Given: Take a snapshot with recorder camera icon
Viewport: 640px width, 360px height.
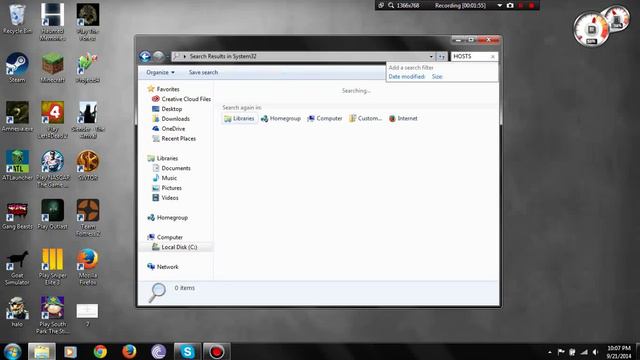Looking at the screenshot, I should pos(510,5).
